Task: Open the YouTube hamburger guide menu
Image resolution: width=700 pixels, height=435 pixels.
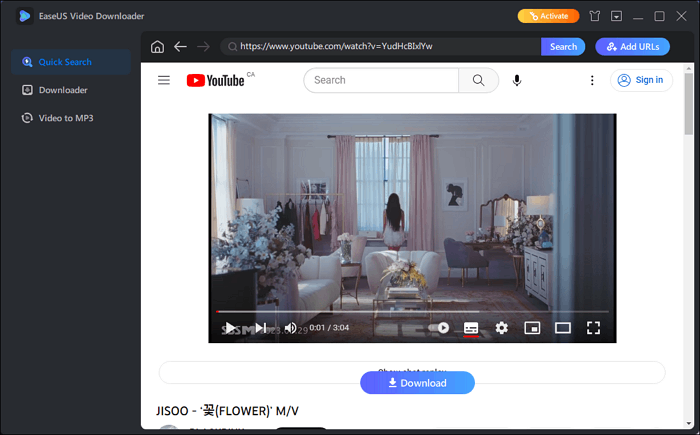Action: click(164, 80)
